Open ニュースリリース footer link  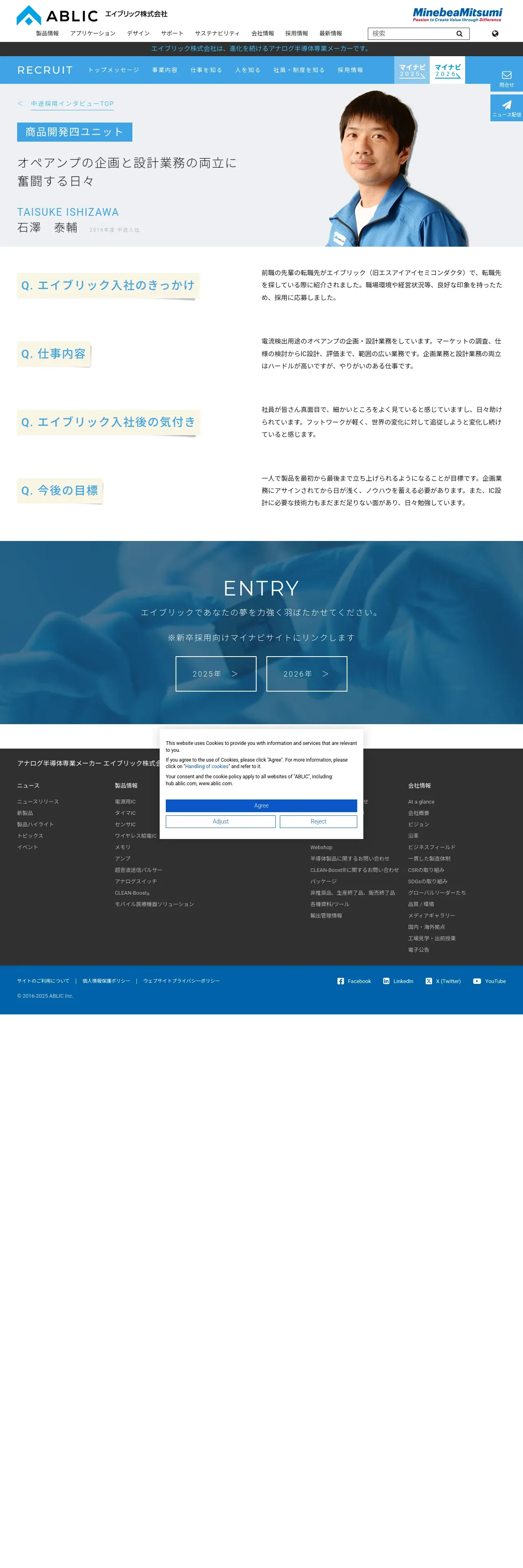[38, 802]
